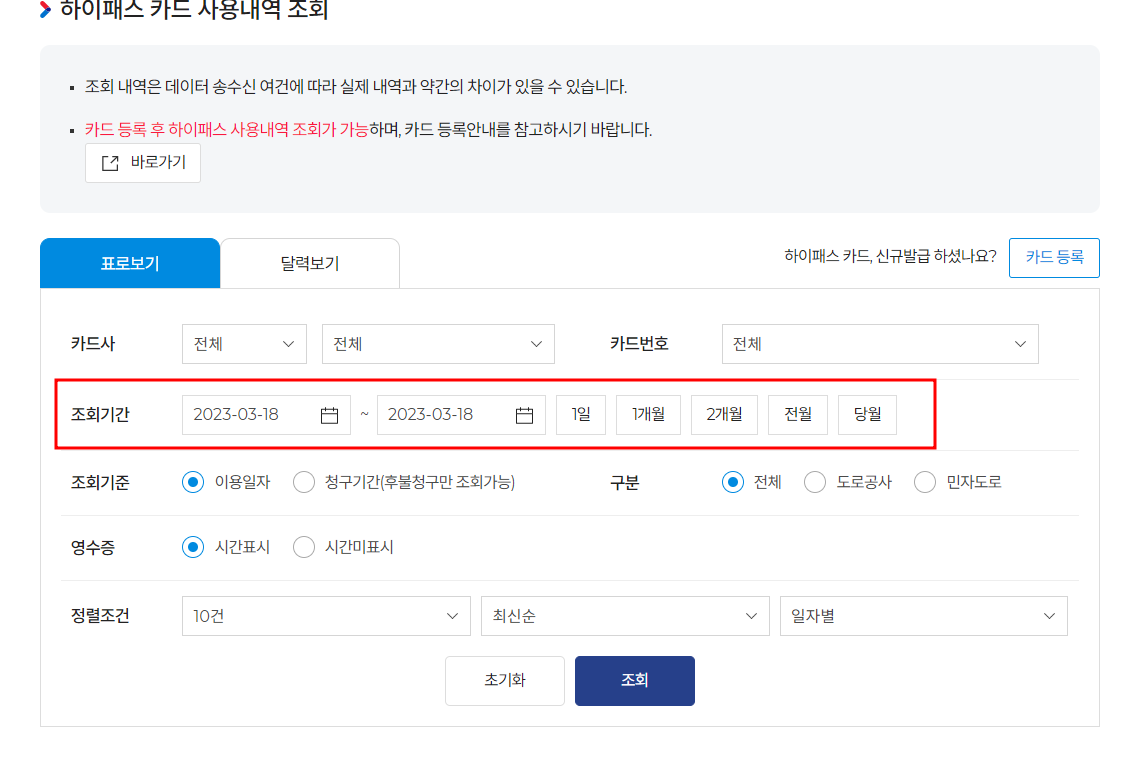Open the 카드사 company dropdown
The image size is (1144, 760).
pos(244,343)
